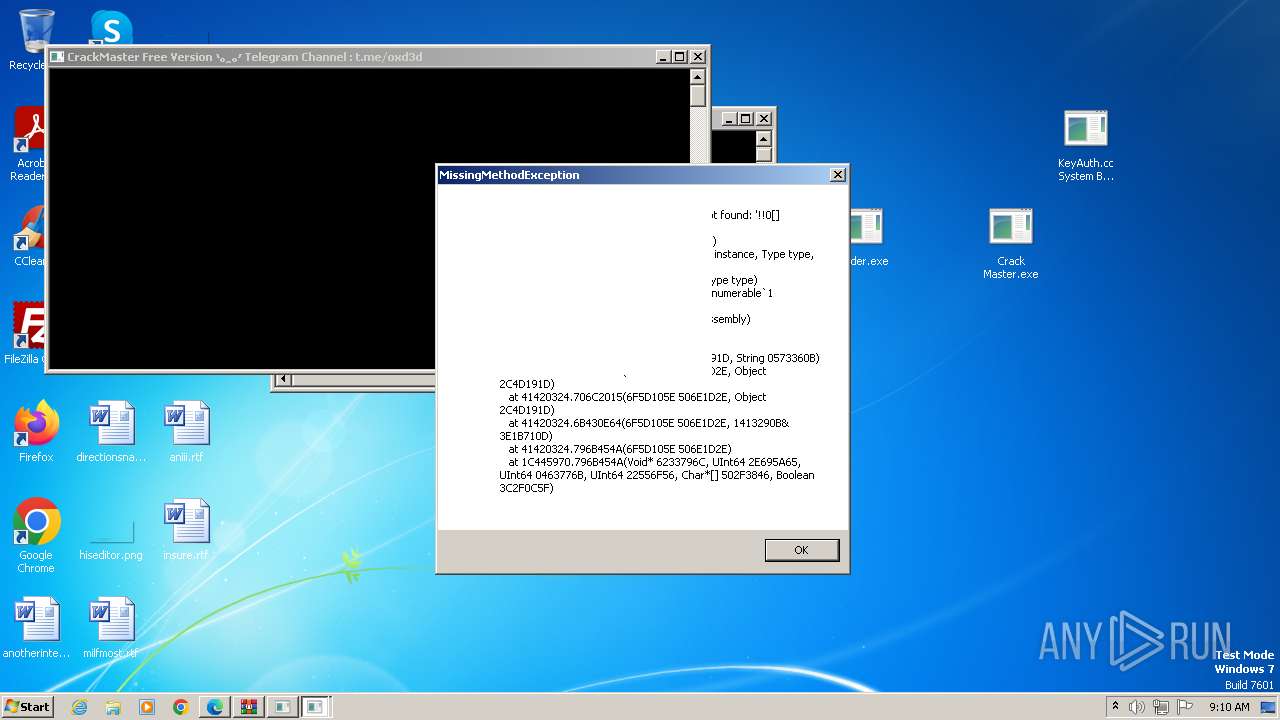1280x720 pixels.
Task: Open the Skype desktop icon
Action: pyautogui.click(x=111, y=28)
